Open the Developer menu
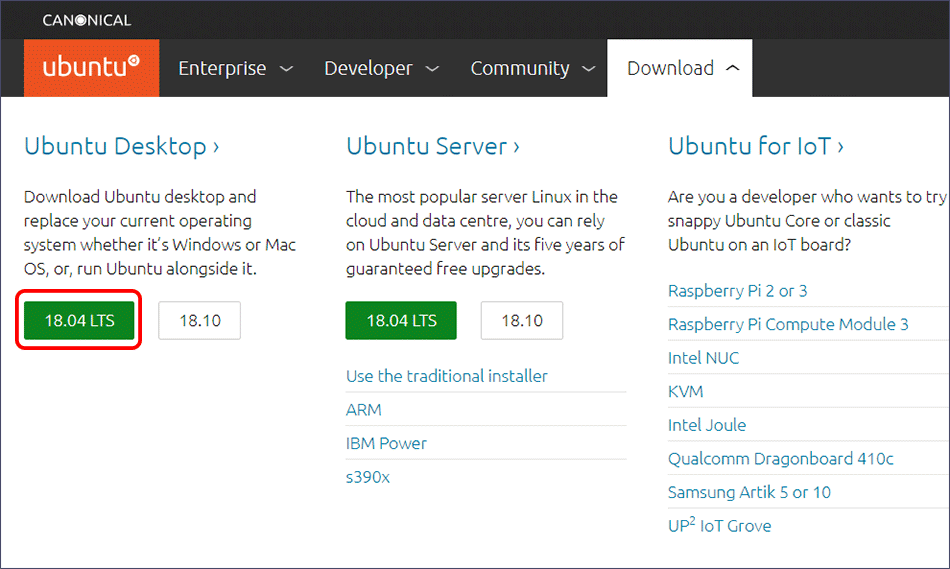The image size is (950, 569). [381, 68]
